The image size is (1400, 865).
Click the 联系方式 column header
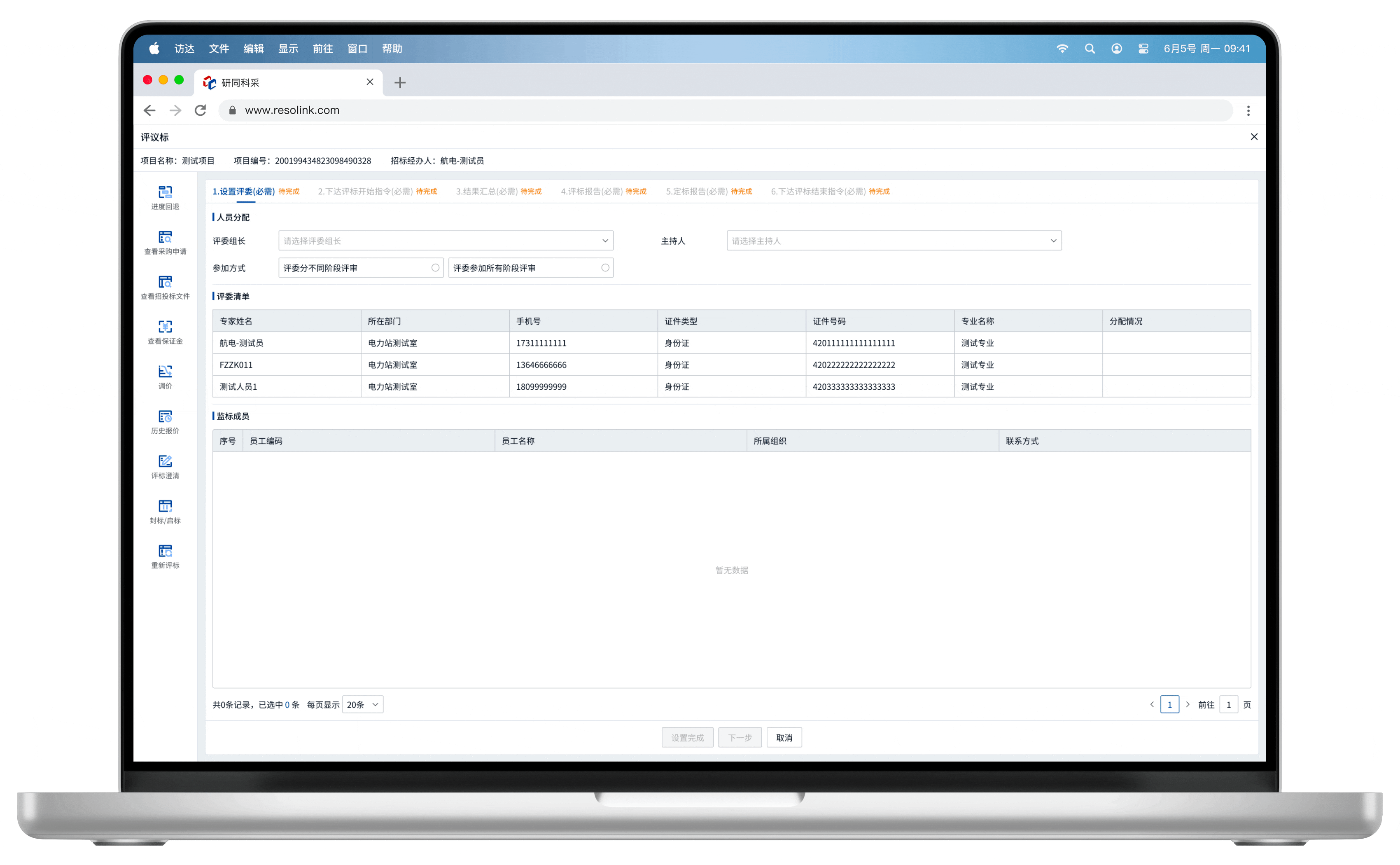(x=1125, y=440)
